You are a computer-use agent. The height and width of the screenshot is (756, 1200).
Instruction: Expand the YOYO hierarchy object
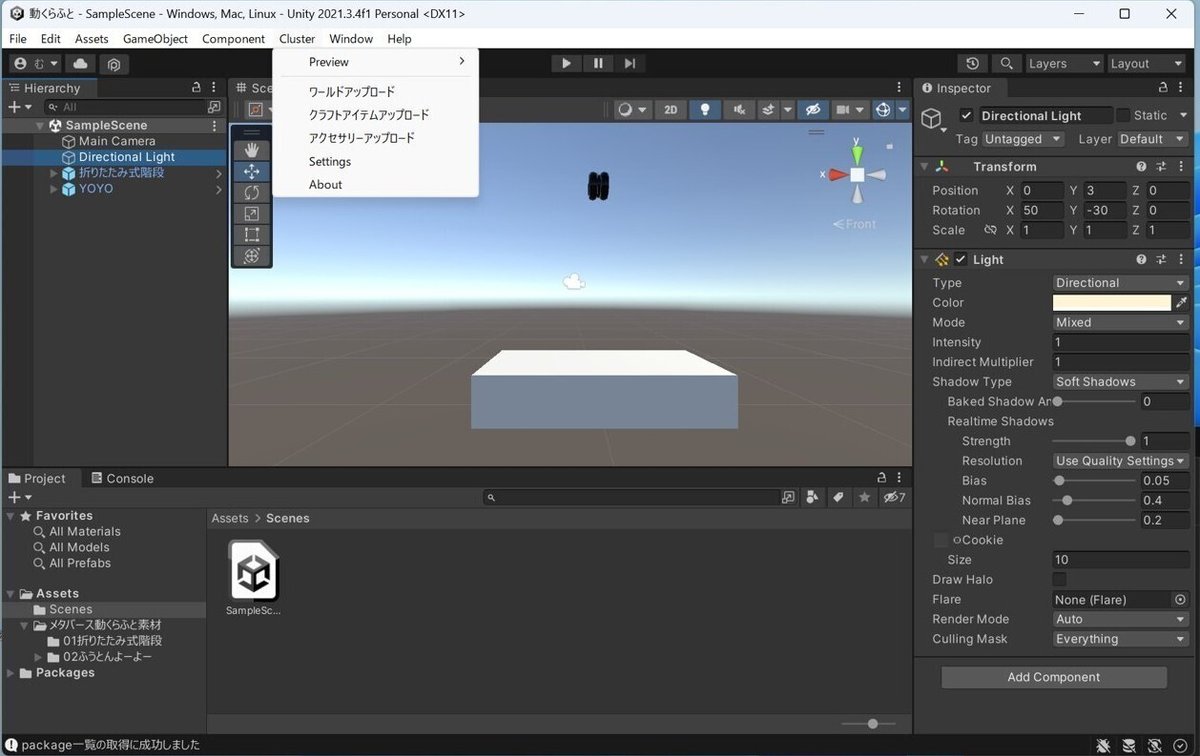coord(54,188)
